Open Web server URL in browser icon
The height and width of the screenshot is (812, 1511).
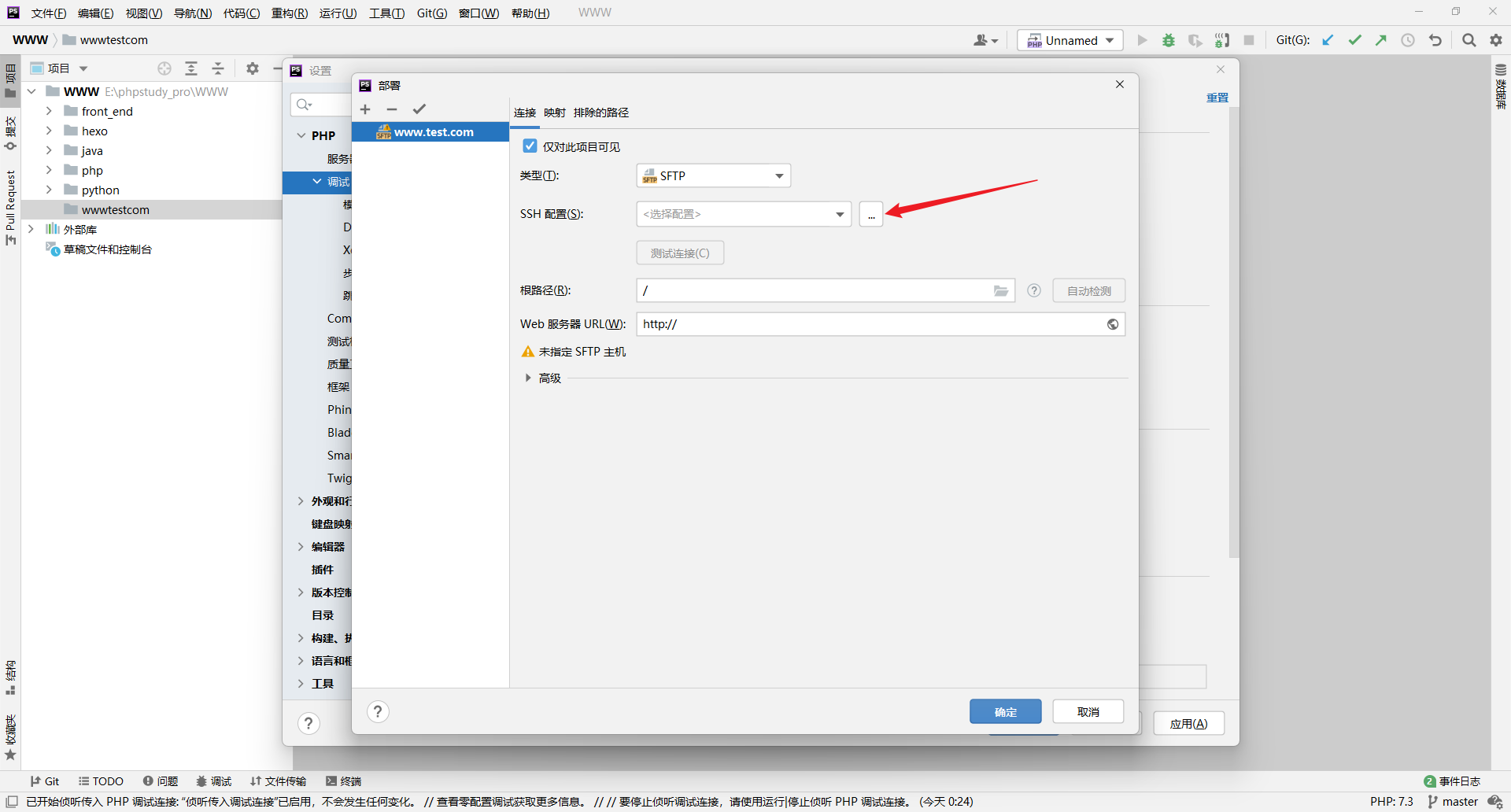[1113, 324]
